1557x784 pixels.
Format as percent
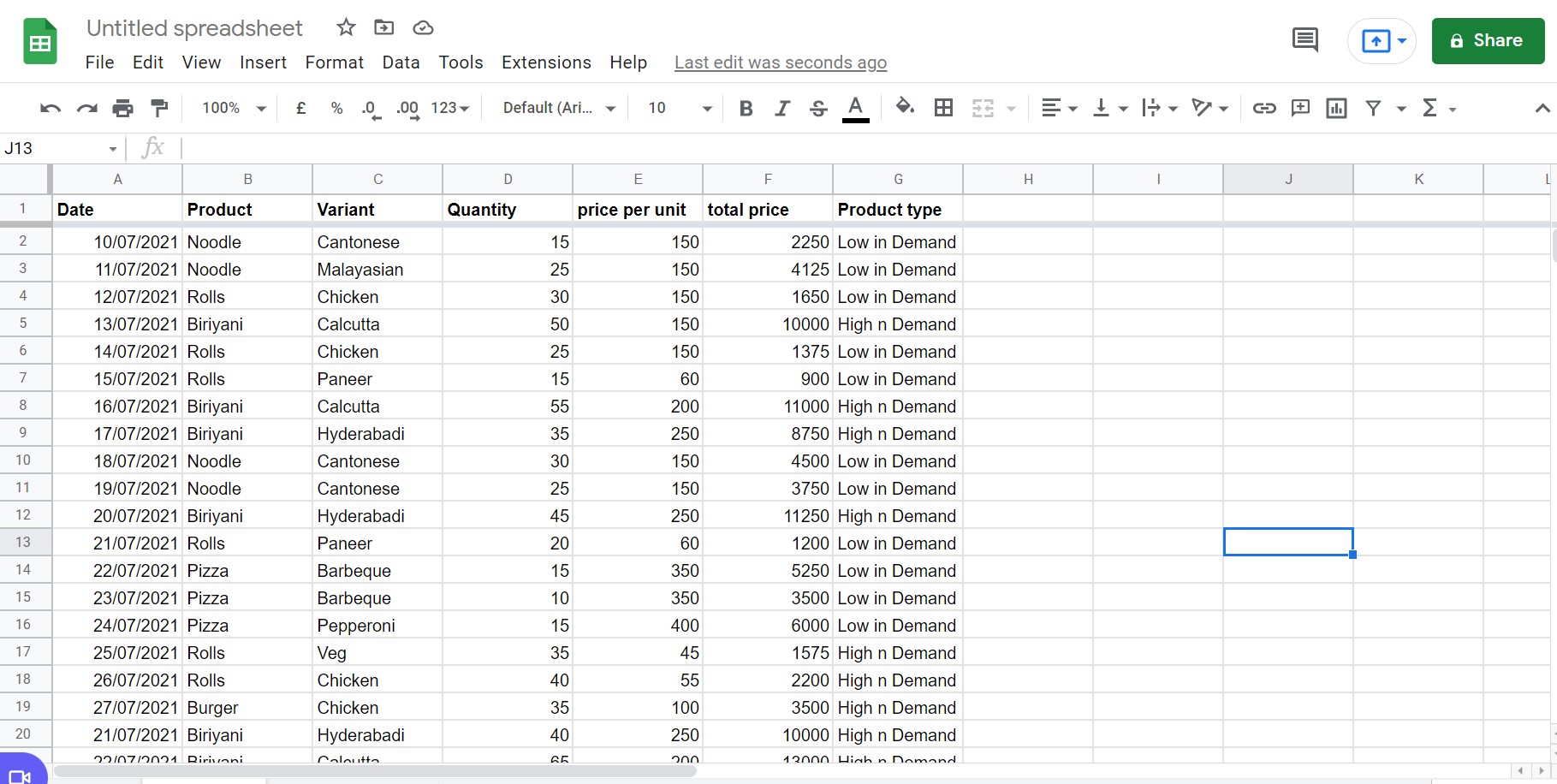[337, 108]
